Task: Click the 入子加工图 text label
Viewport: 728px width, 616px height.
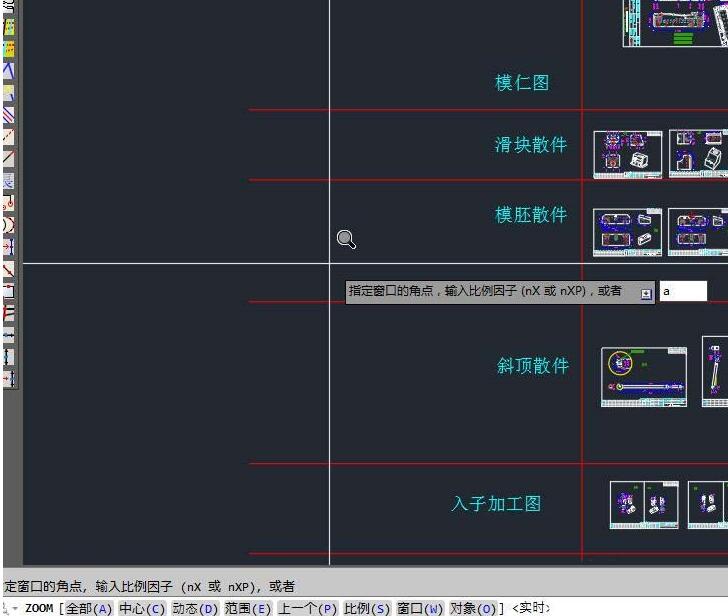Action: (x=496, y=504)
